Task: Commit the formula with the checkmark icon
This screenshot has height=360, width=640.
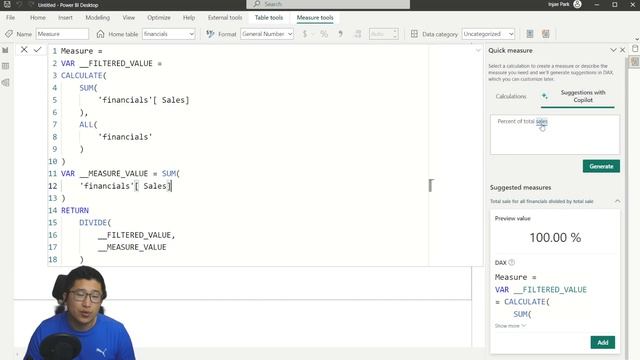Action: [38, 50]
